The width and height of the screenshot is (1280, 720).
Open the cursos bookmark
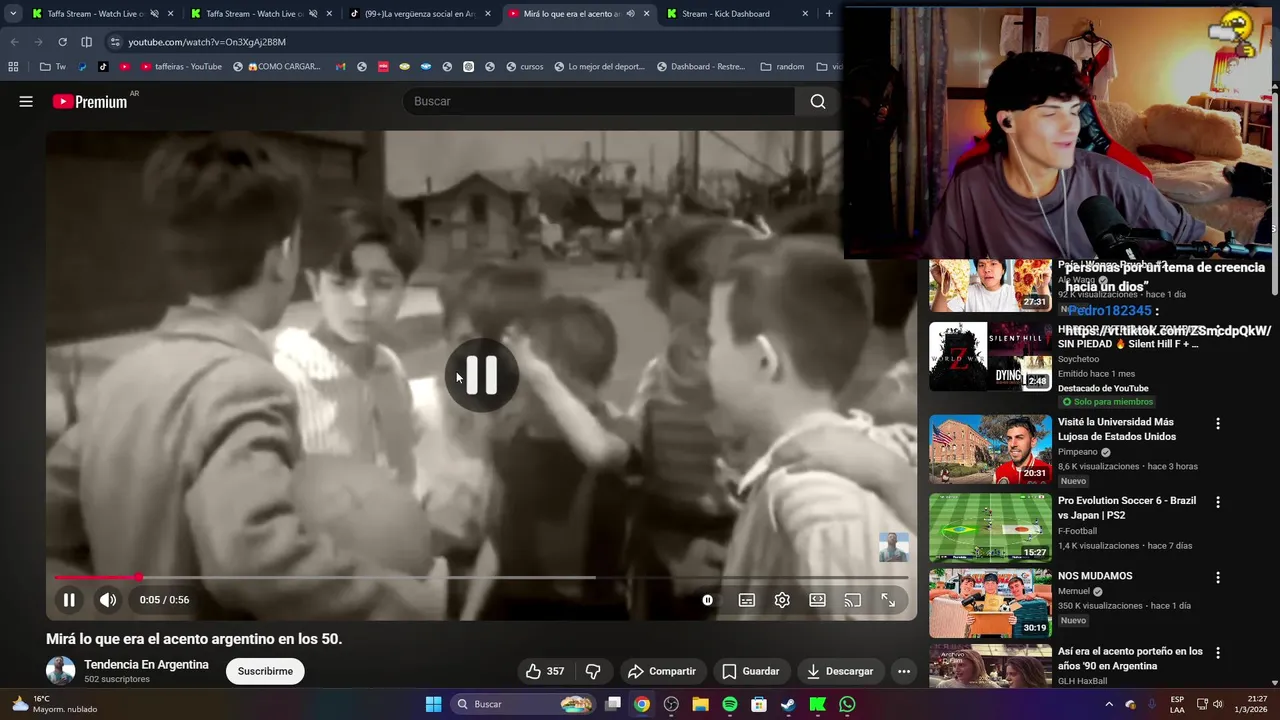525,67
